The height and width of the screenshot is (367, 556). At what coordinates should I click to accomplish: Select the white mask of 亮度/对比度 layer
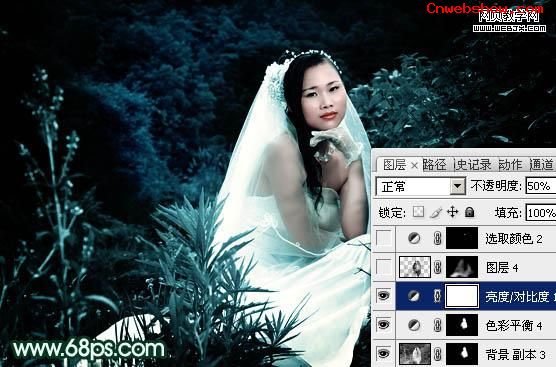462,296
